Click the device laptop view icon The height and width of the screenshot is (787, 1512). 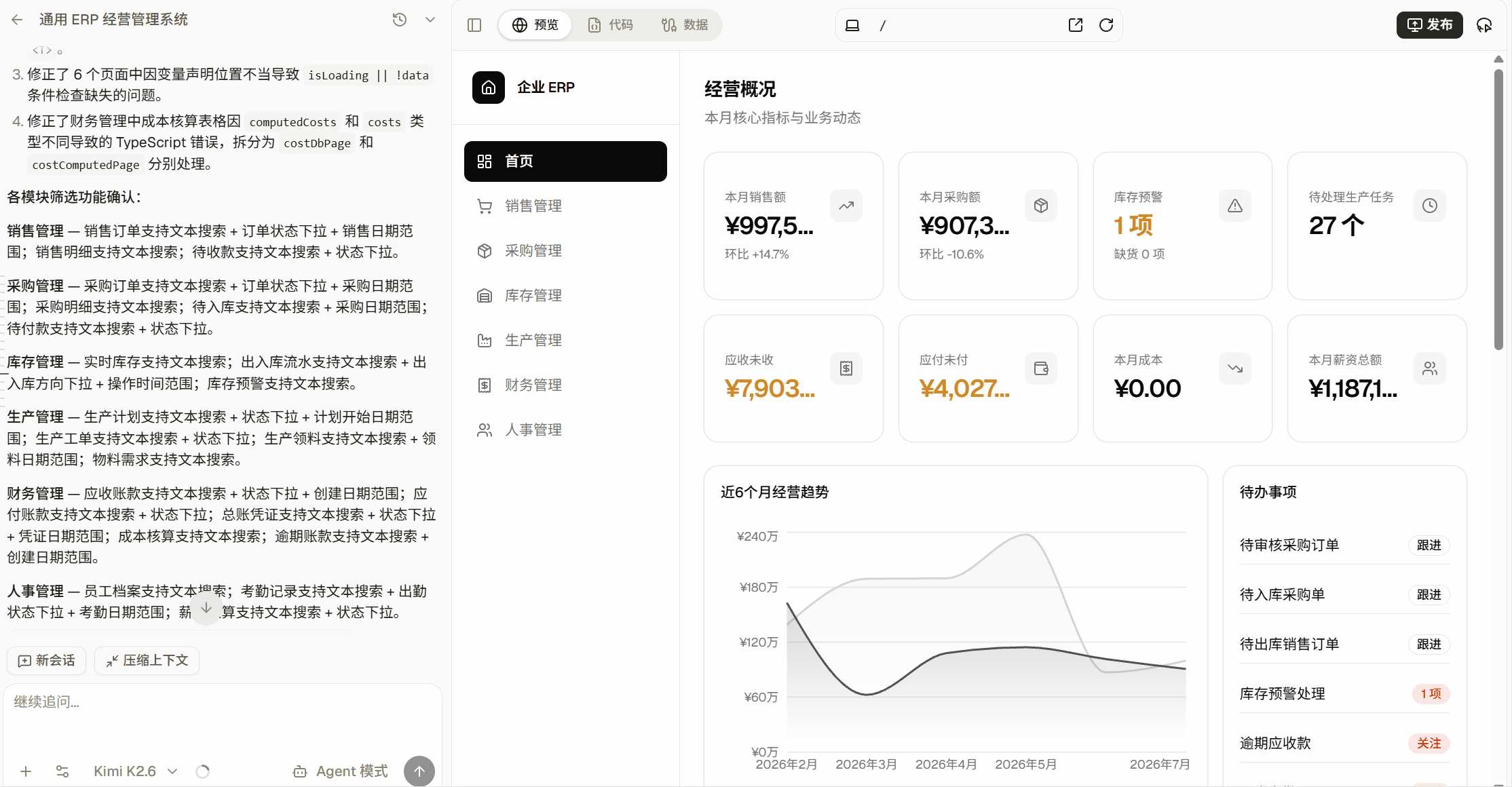coord(852,25)
